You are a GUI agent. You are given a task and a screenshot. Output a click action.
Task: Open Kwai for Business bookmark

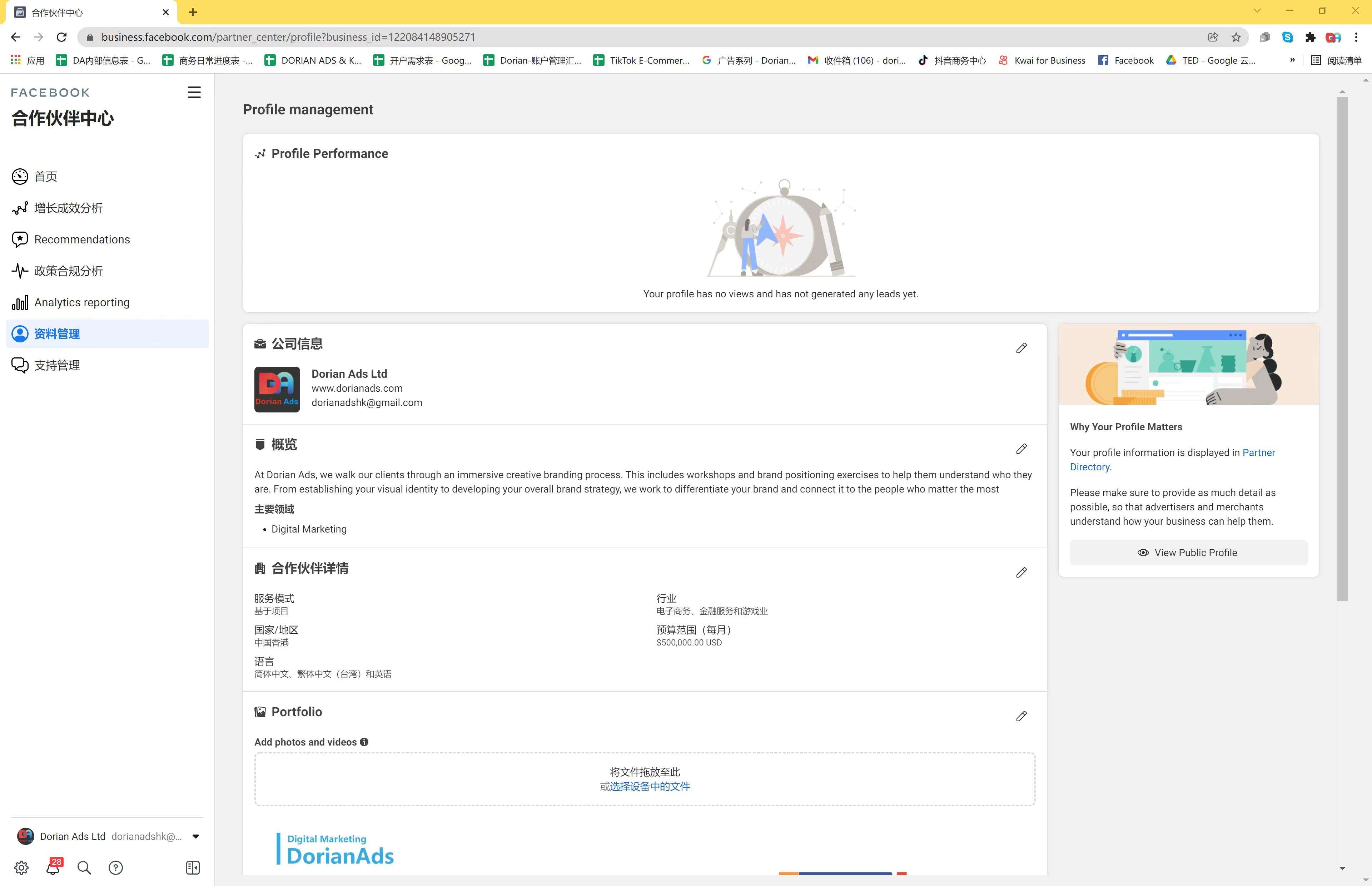[1042, 60]
